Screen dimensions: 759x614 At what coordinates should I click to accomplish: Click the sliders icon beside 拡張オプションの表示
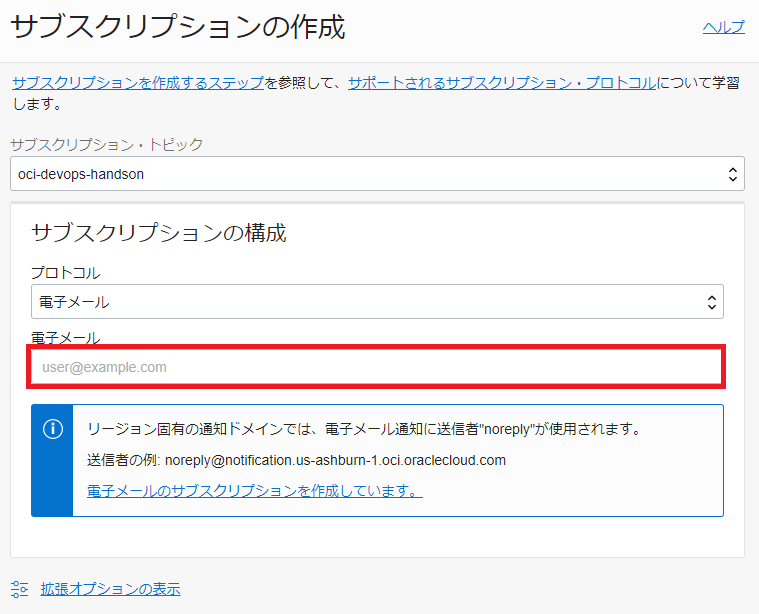pos(20,589)
